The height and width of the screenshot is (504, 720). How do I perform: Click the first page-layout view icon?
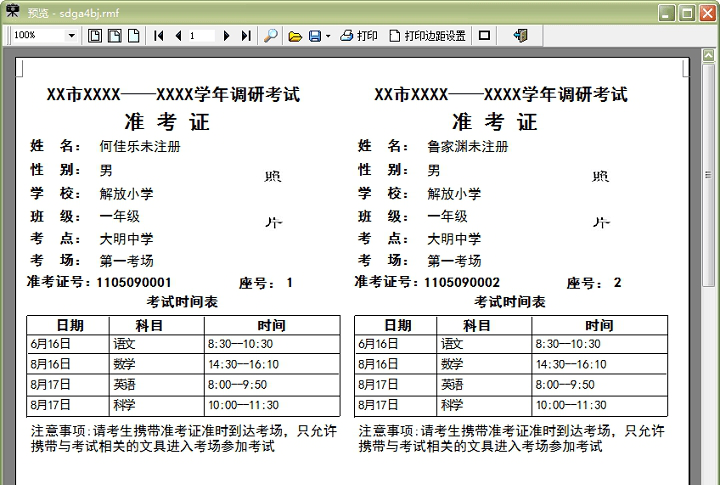click(x=95, y=35)
